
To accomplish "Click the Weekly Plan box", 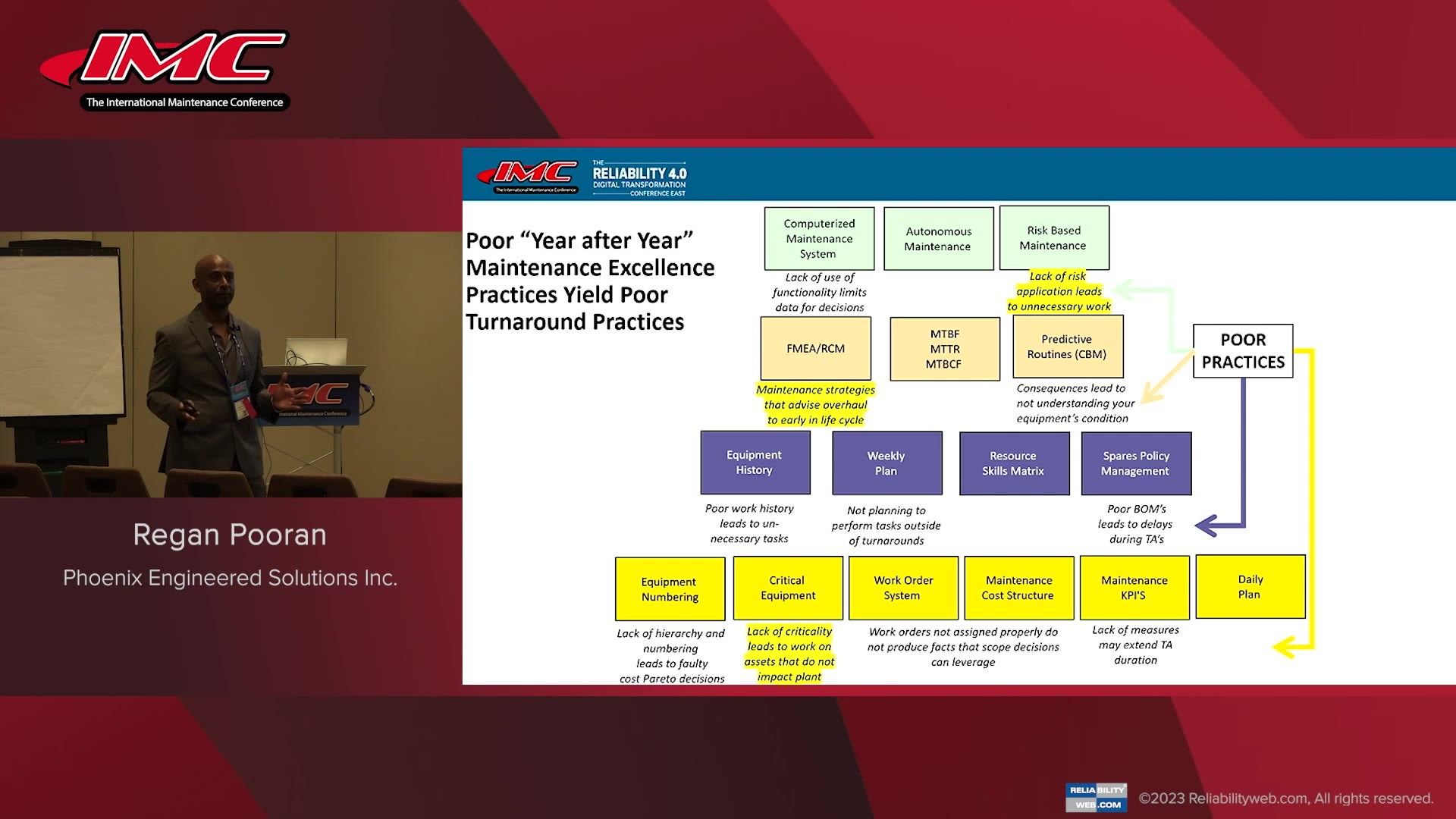I will click(x=886, y=463).
